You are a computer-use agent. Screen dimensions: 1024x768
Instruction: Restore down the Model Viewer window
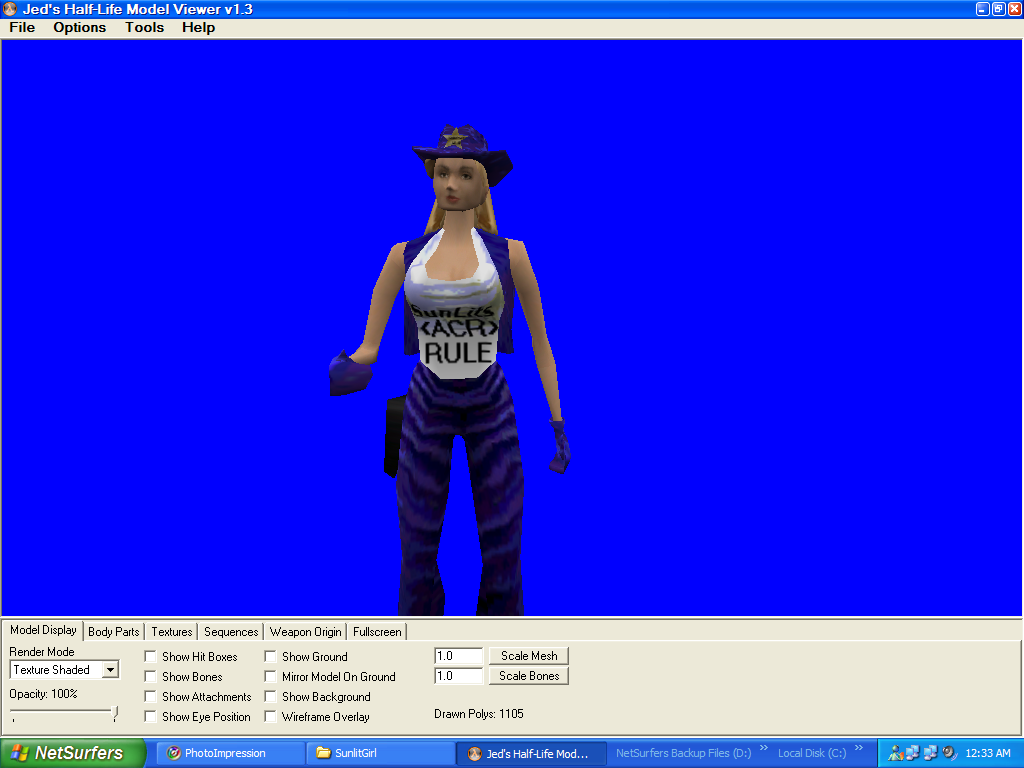point(999,9)
